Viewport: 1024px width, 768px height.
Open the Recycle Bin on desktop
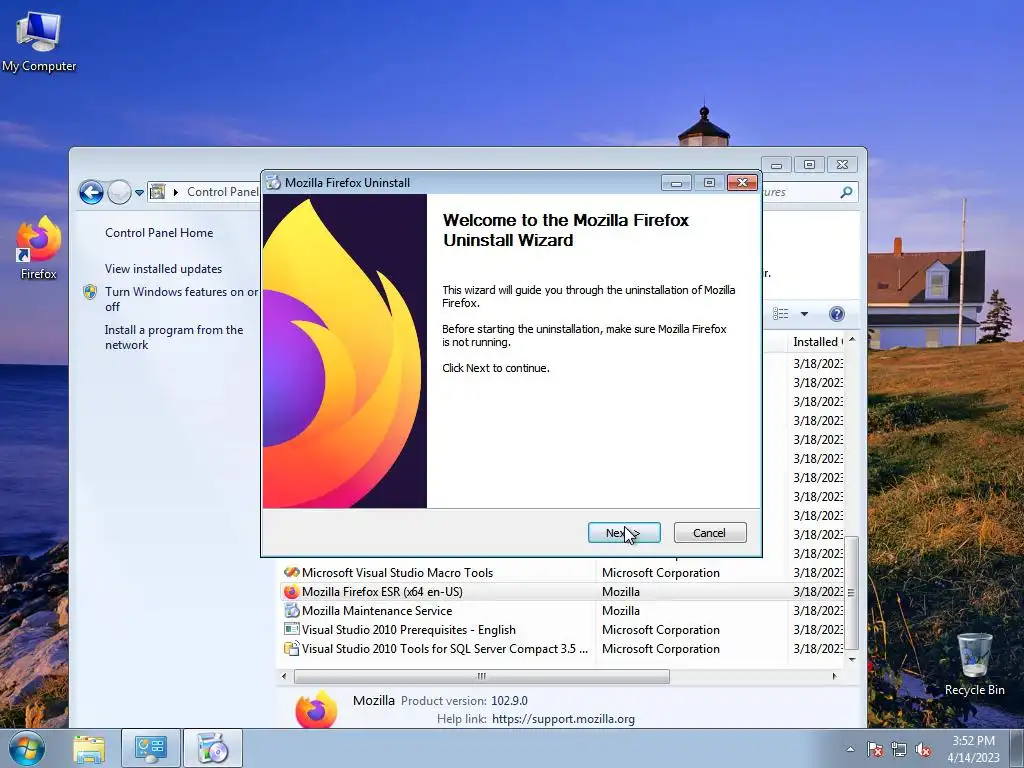tap(974, 664)
